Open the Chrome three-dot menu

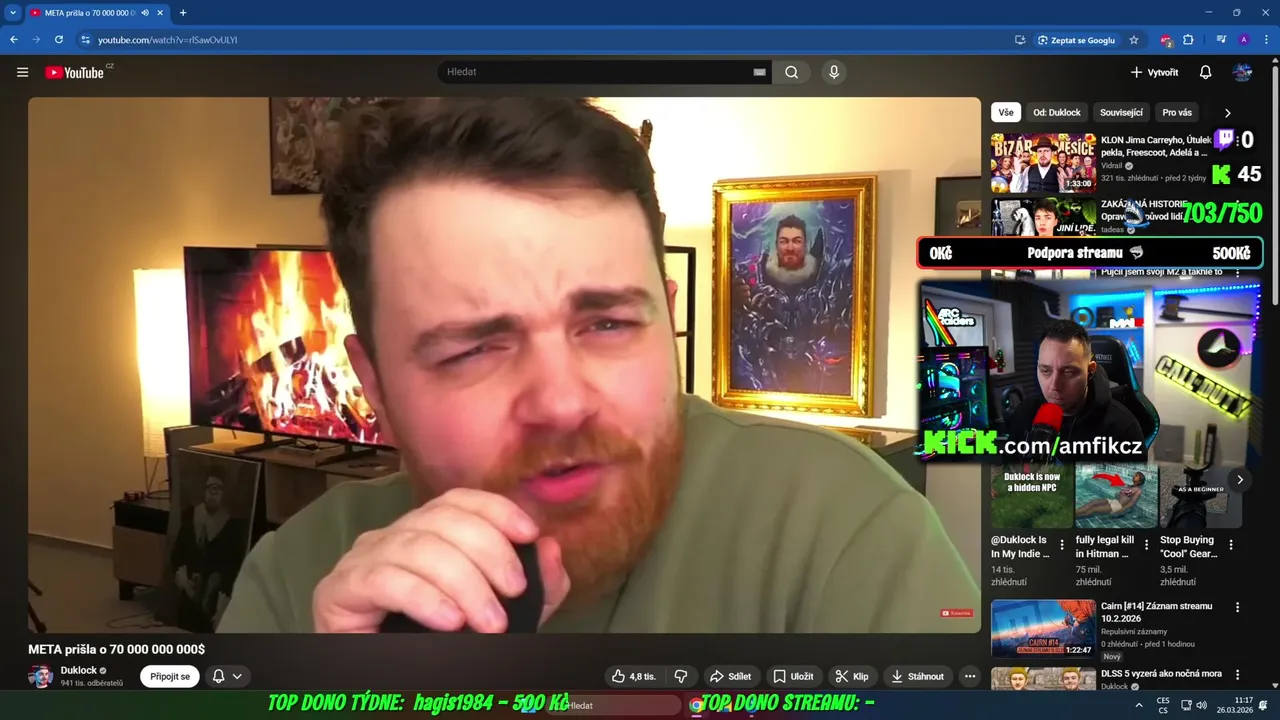tap(1265, 40)
